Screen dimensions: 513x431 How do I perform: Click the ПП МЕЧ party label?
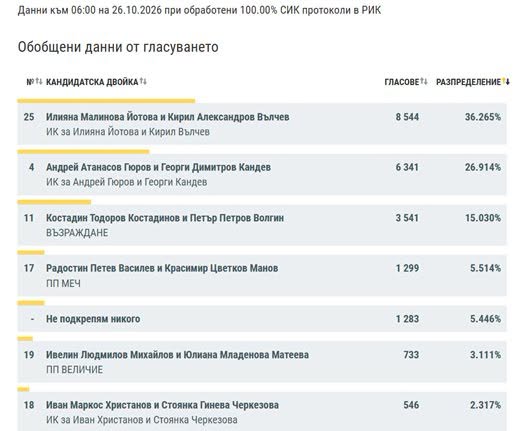click(63, 283)
